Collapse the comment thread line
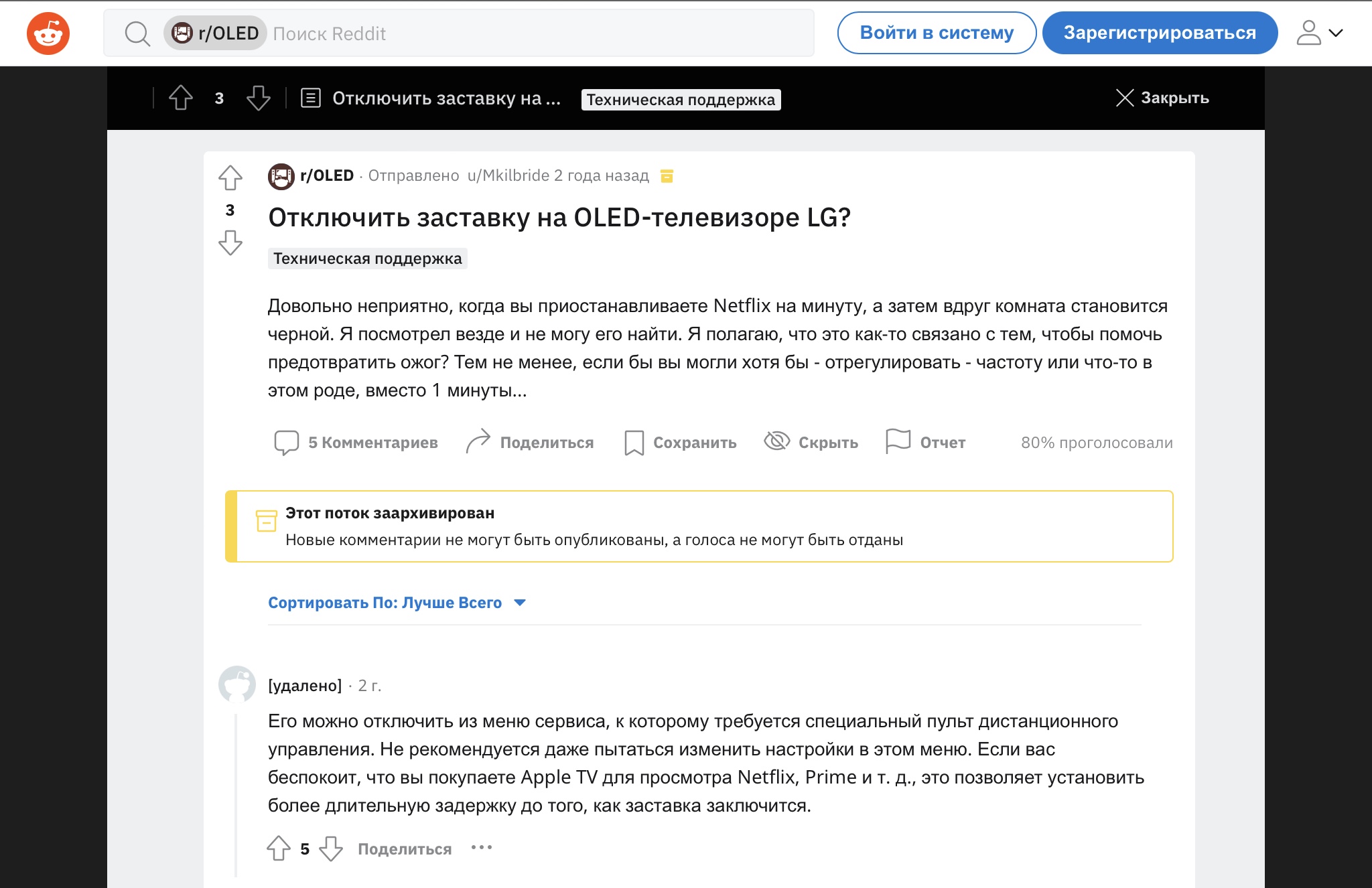 (x=236, y=794)
